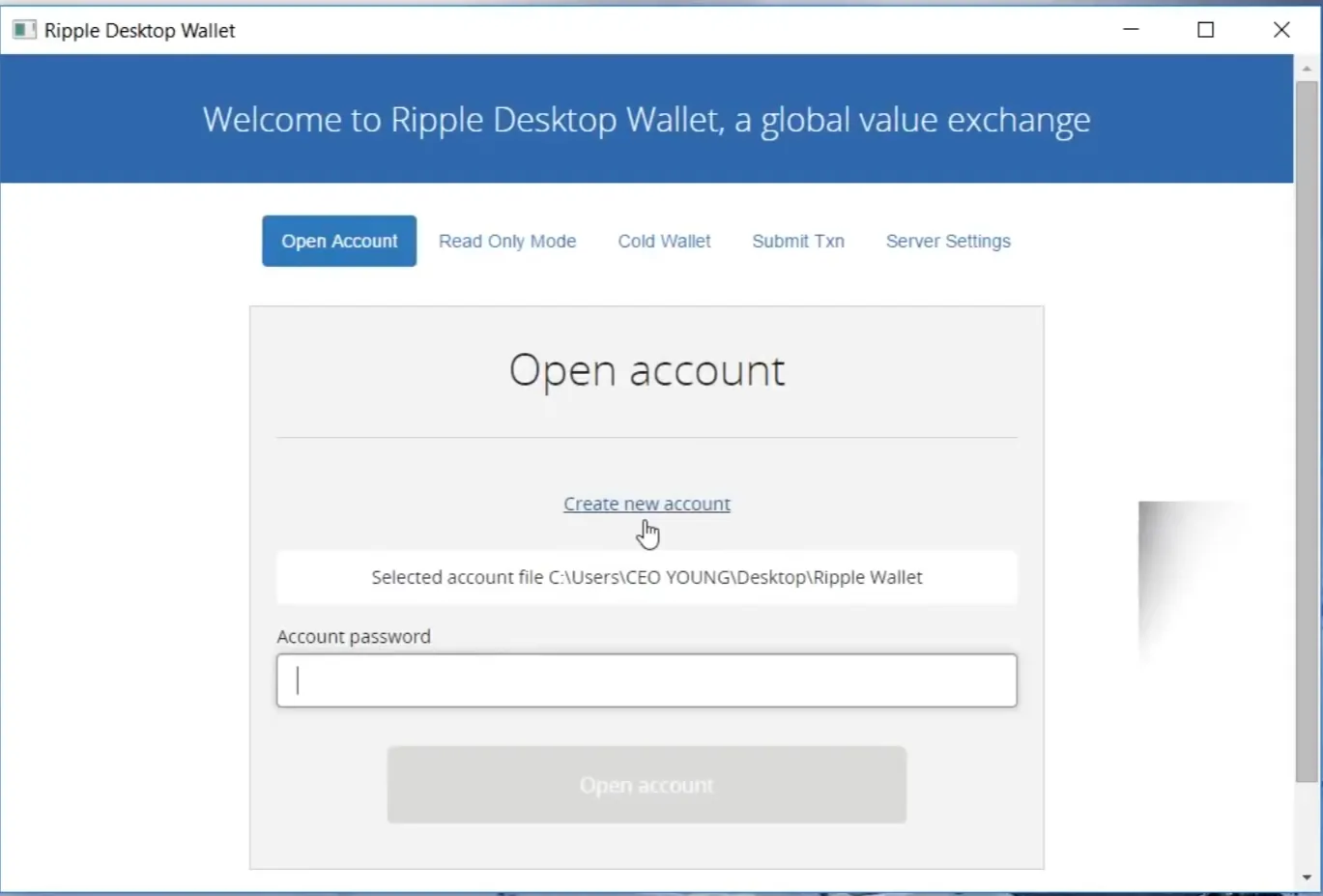Click the scrollbar down arrow
The height and width of the screenshot is (896, 1323).
(1307, 878)
